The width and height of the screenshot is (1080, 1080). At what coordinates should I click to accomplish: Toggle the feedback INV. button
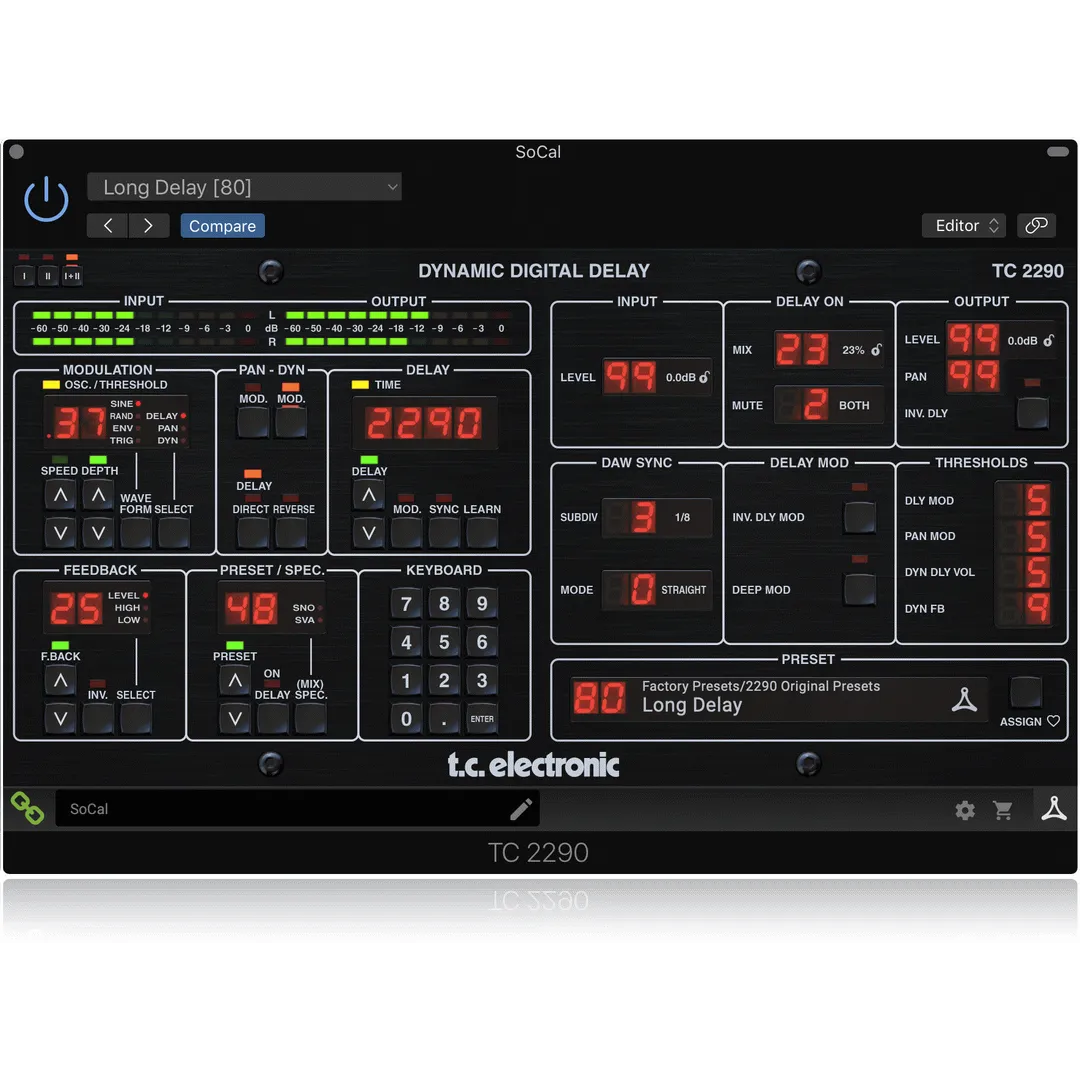point(98,718)
